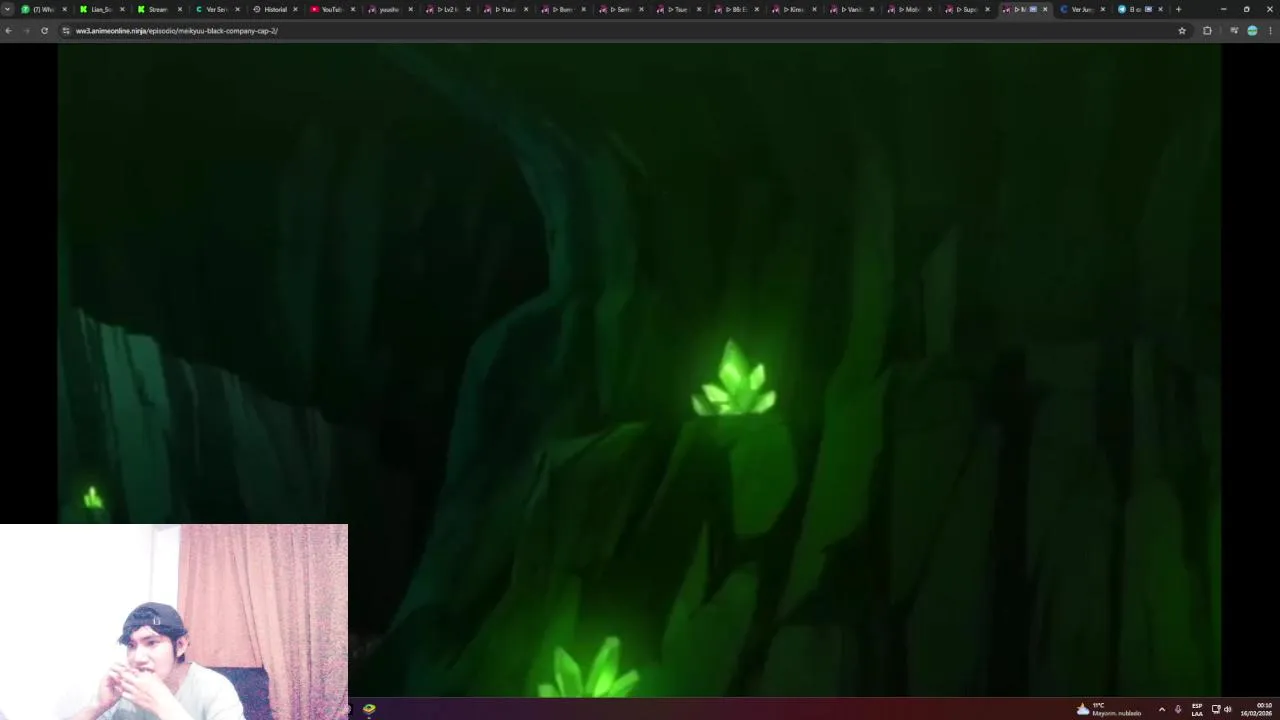Open the tab search dropdown arrow

coord(8,9)
